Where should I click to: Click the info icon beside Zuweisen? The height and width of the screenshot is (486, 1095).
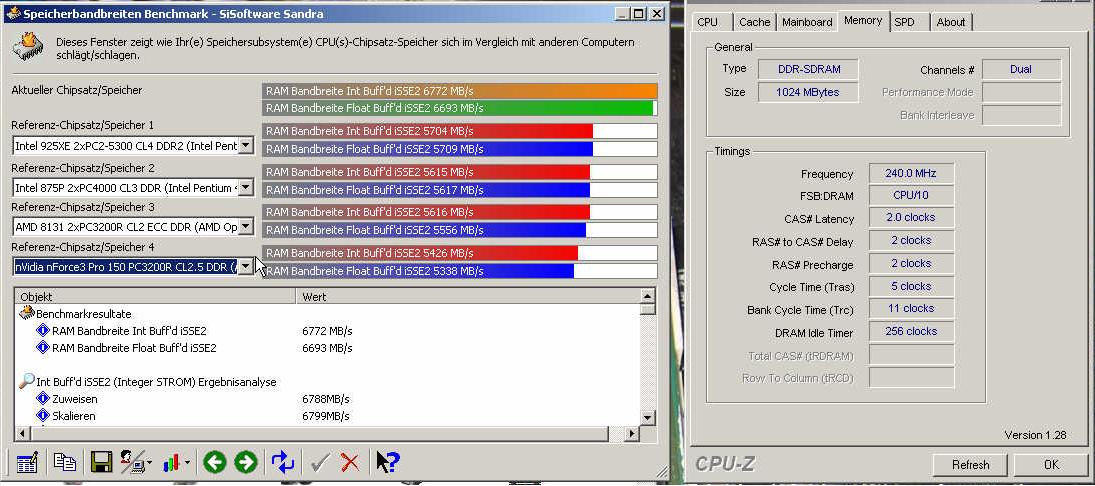(x=43, y=399)
